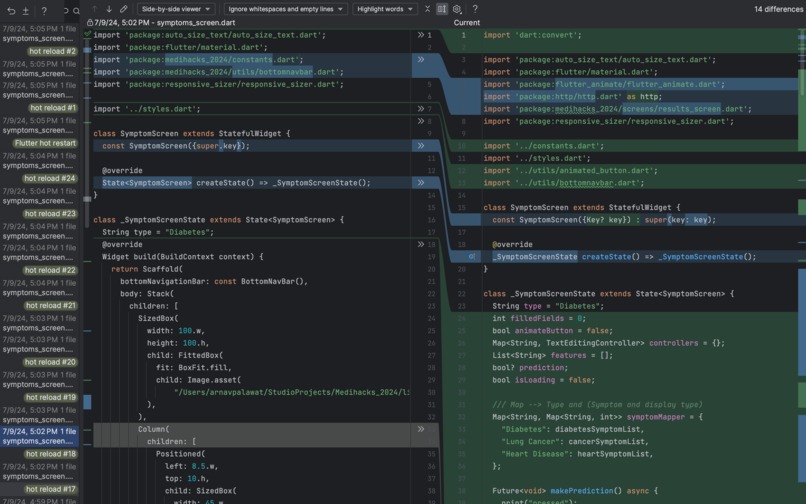Click 'Map<String, TextEditingController> controllers' line
Viewport: 806px width, 504px height.
point(608,343)
